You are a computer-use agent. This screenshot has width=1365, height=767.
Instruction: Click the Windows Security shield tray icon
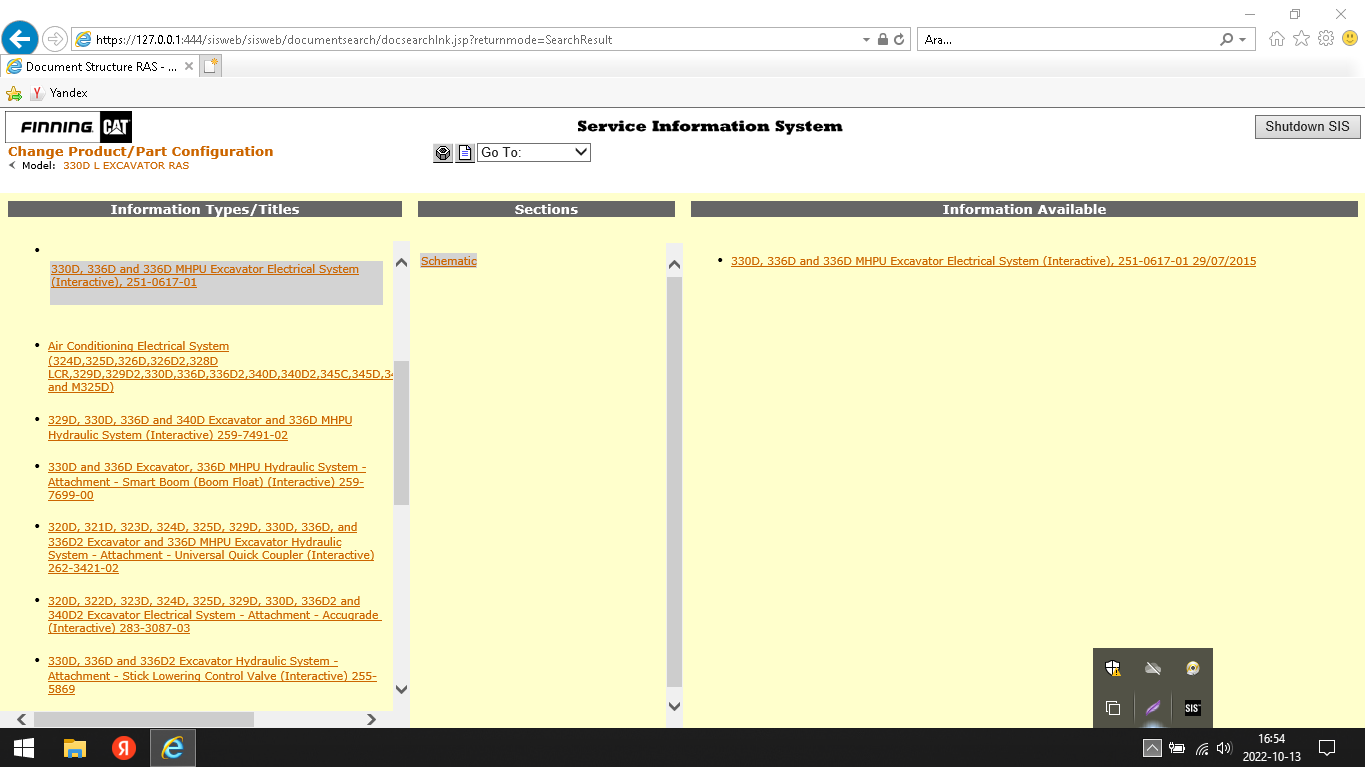(x=1113, y=668)
